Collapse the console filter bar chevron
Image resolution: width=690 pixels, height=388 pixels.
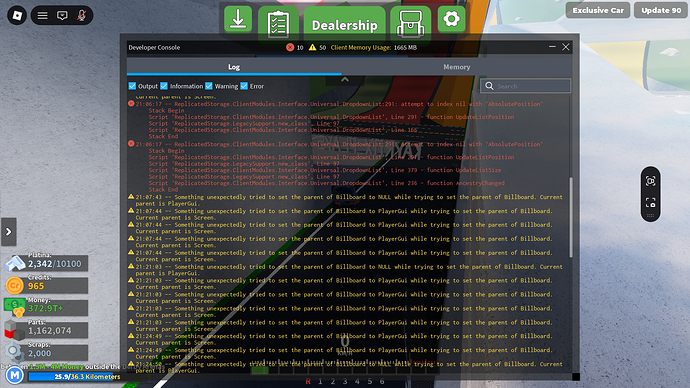pos(345,80)
